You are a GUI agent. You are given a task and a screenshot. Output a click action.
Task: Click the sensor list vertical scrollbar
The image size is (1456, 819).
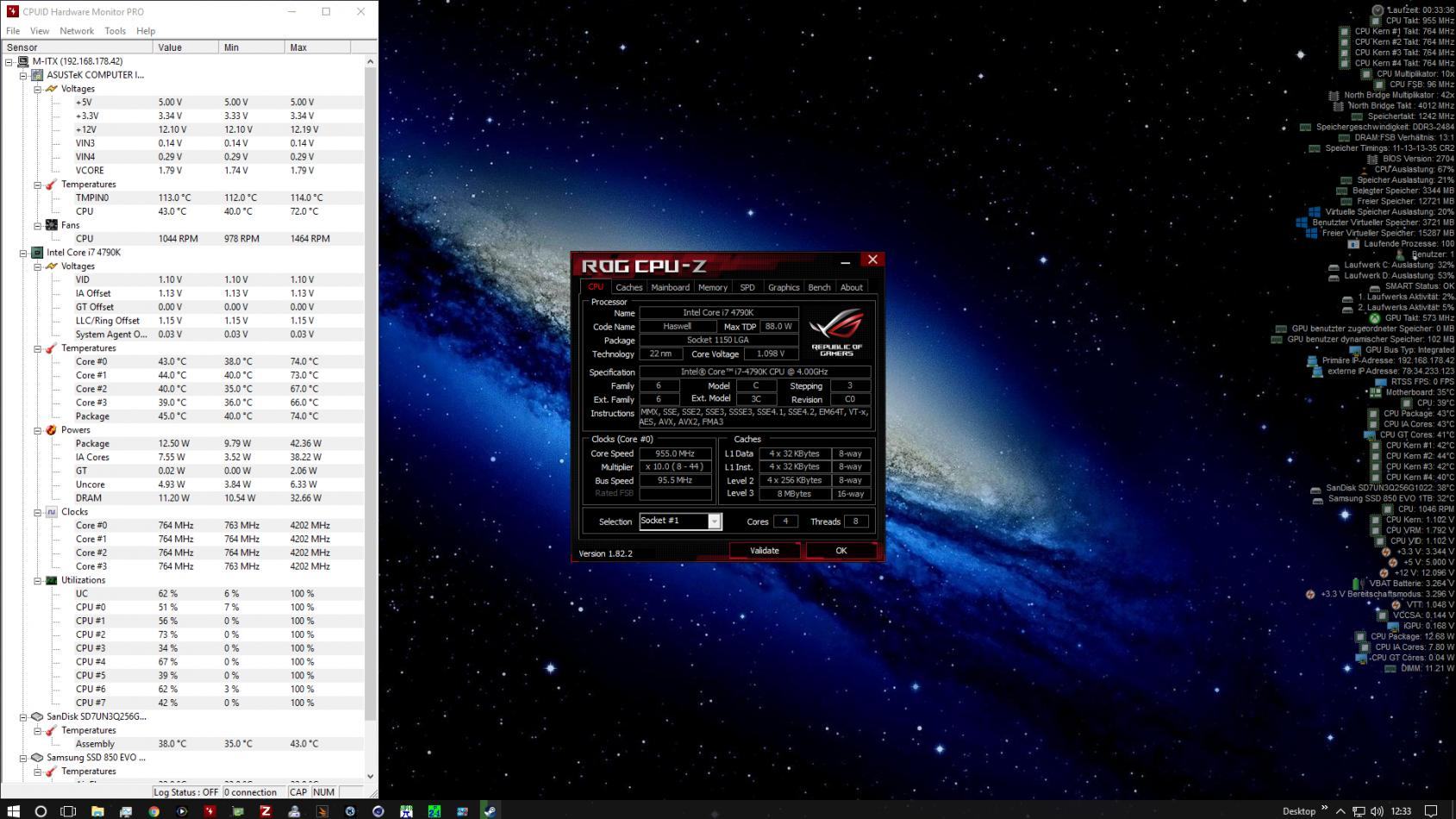click(x=370, y=395)
